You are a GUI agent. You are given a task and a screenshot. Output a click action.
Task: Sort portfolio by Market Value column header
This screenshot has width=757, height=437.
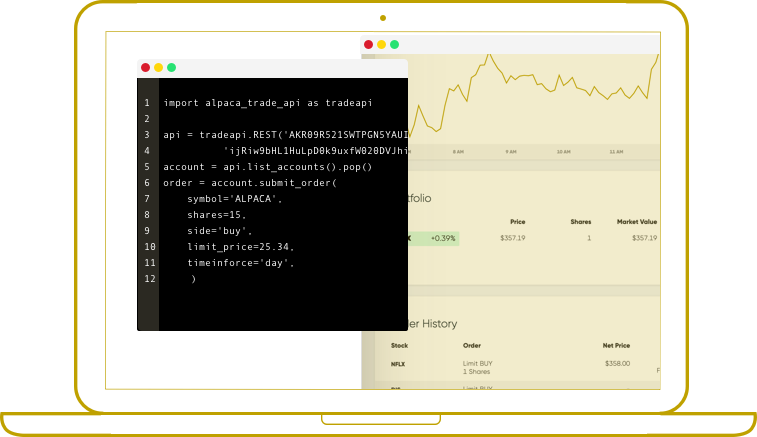coord(637,222)
